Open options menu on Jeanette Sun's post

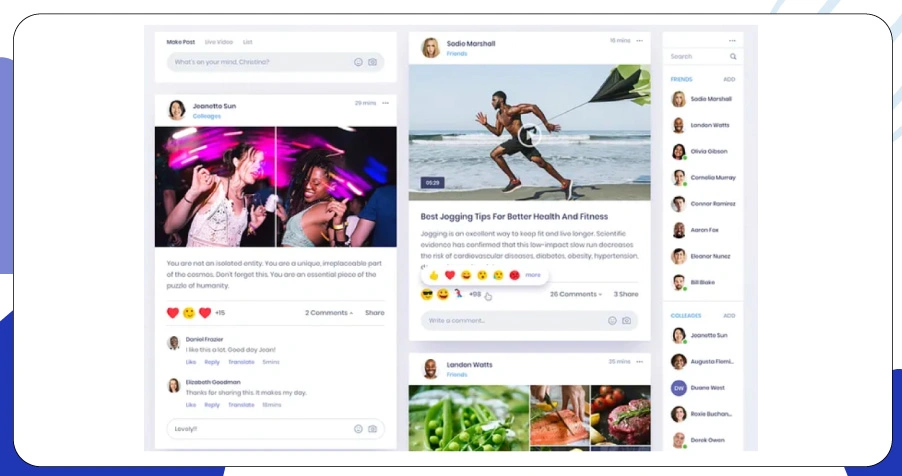[385, 103]
